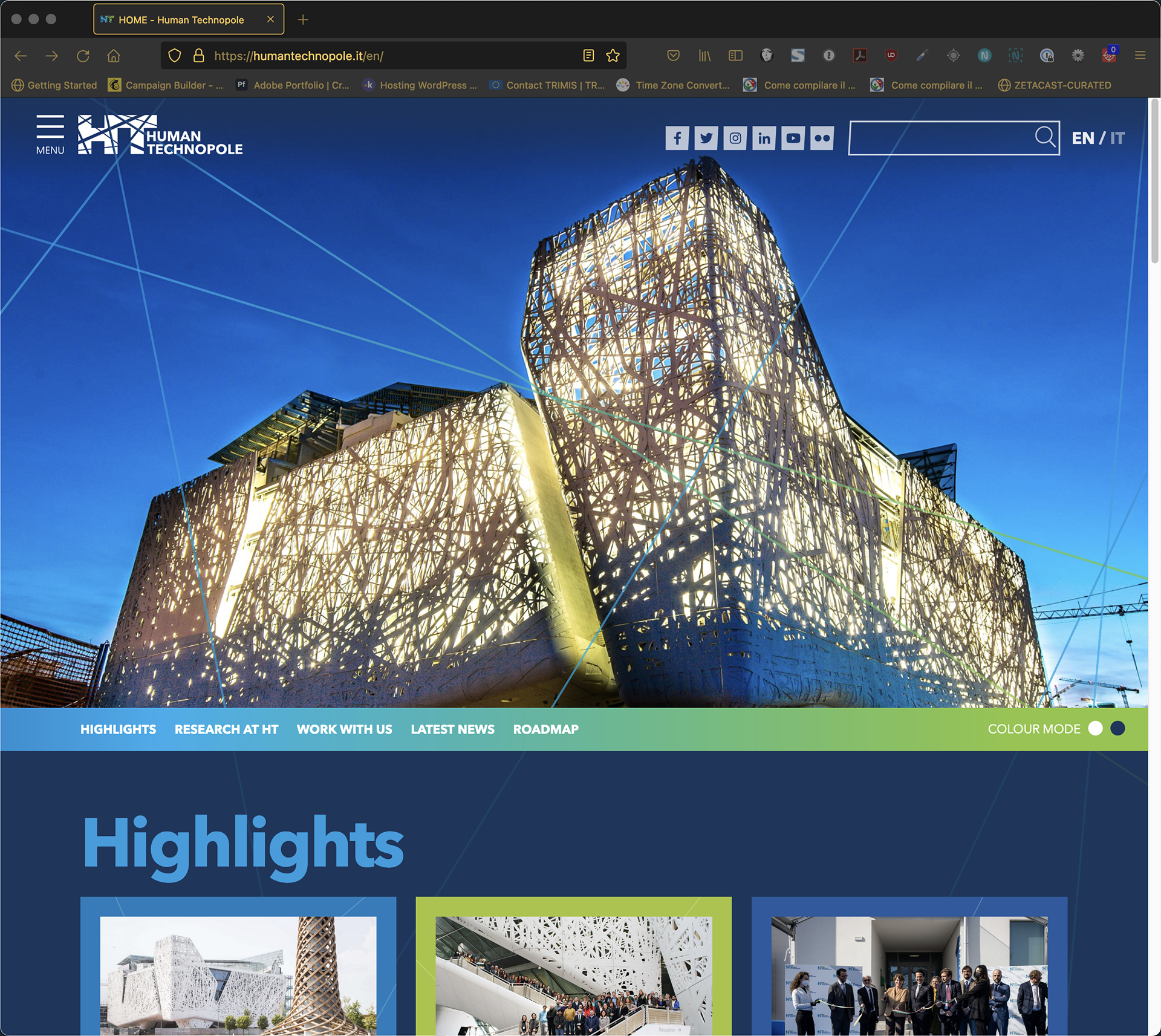This screenshot has height=1036, width=1161.
Task: Switch language to EN
Action: 1083,138
